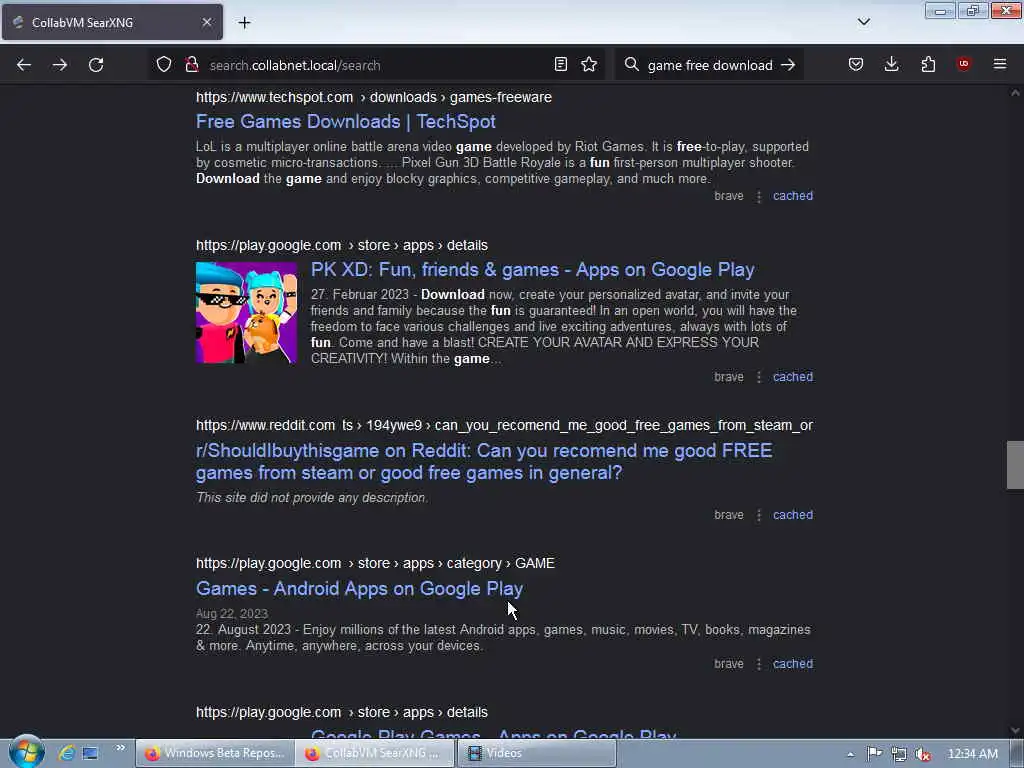Open the insecure connection padlock icon
Viewport: 1024px width, 768px height.
point(191,64)
